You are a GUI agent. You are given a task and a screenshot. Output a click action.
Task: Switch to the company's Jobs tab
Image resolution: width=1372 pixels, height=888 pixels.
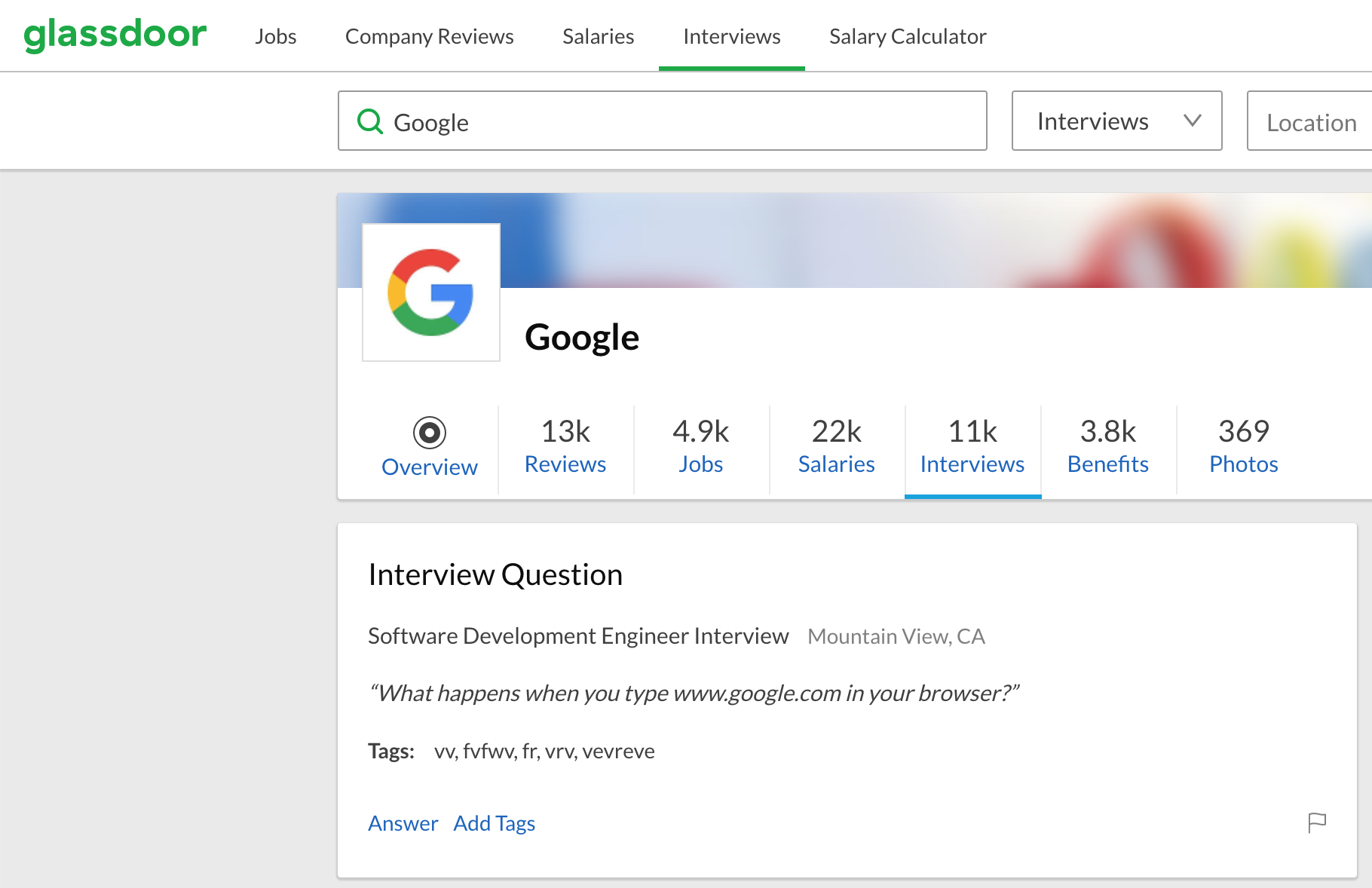[x=700, y=448]
